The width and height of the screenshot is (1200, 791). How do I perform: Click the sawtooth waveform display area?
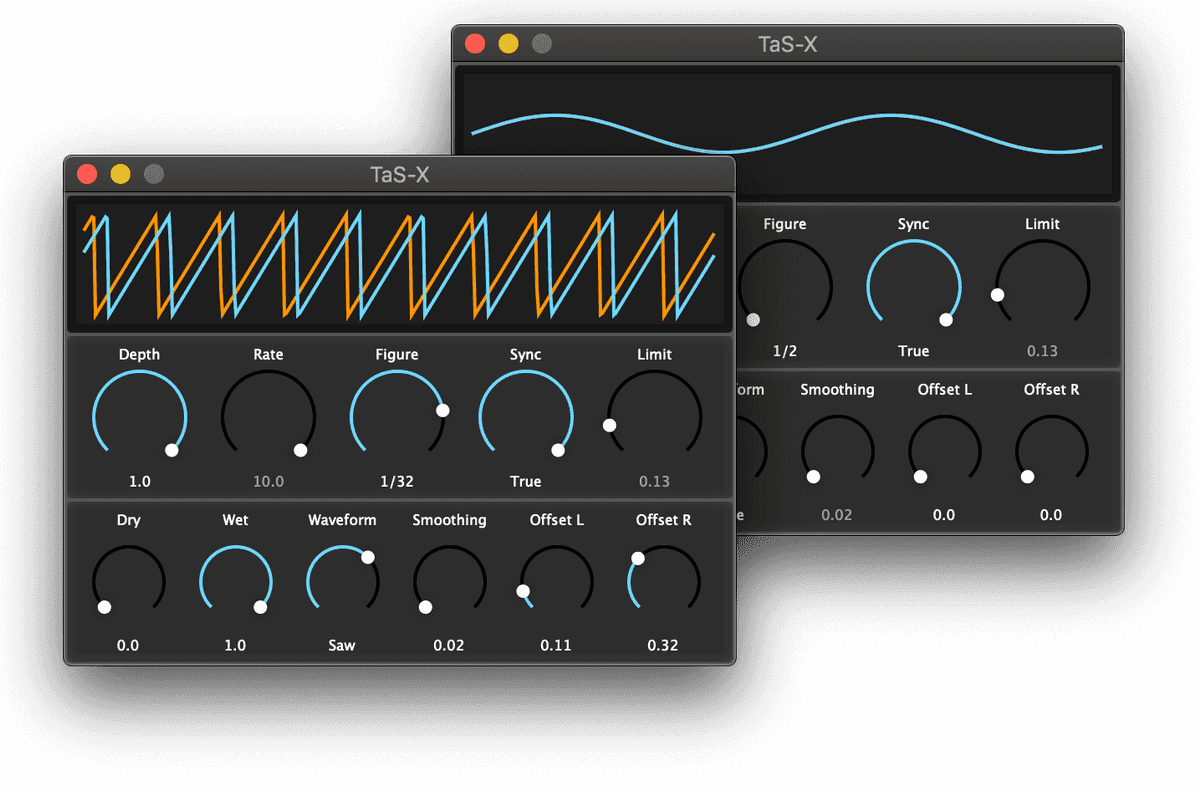click(398, 262)
